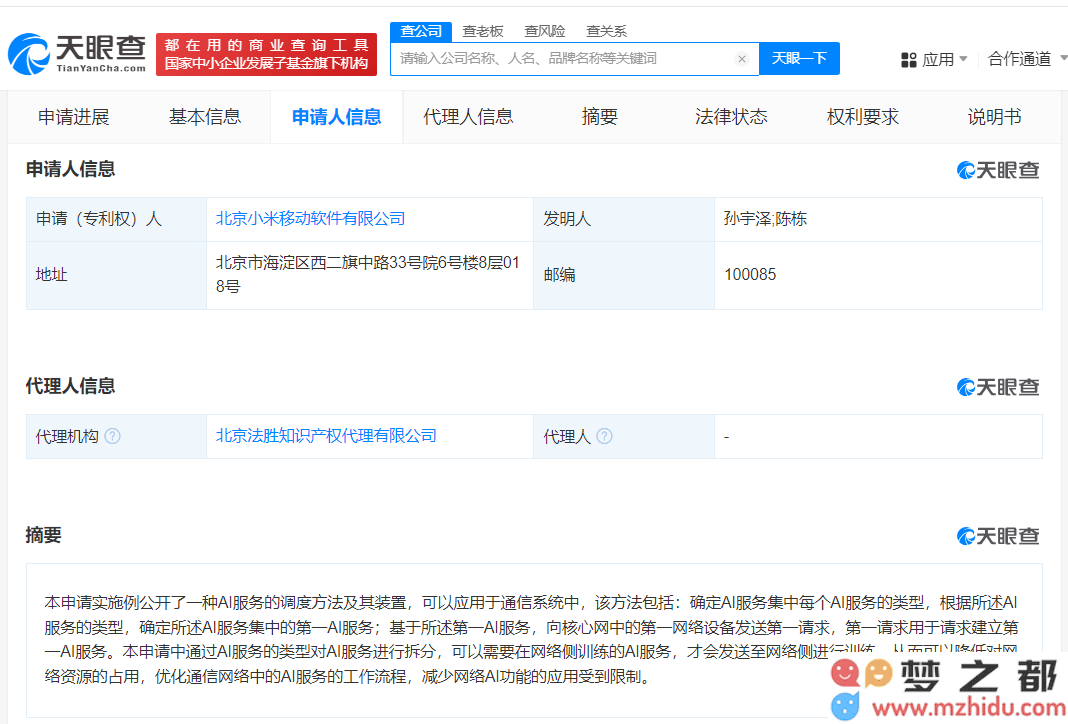Click the abstract paragraph starting 本申请实施例公开了
Viewport: 1068px width, 724px height.
tap(532, 640)
